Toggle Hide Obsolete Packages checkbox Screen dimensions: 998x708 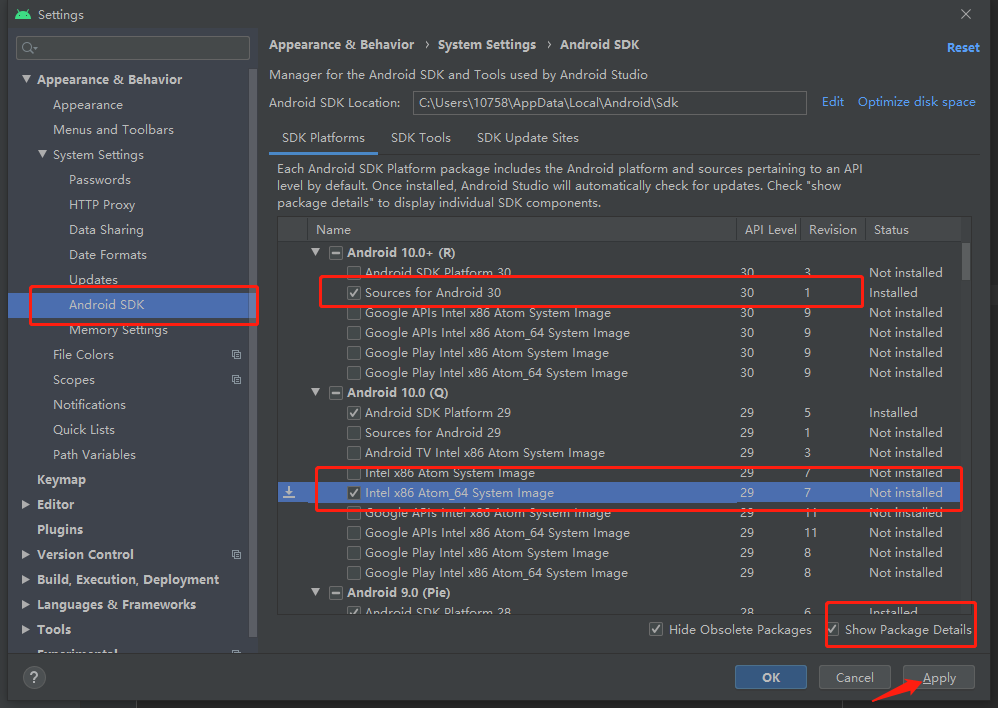pos(656,629)
